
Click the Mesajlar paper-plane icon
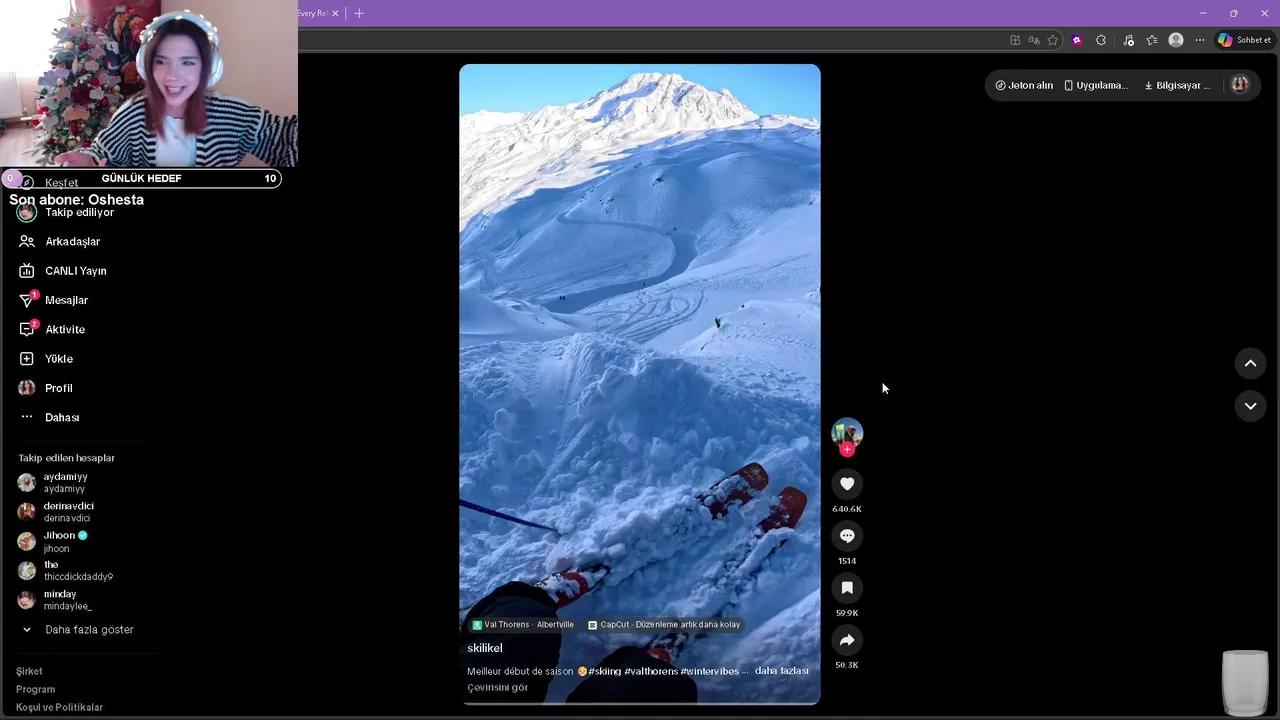click(27, 300)
